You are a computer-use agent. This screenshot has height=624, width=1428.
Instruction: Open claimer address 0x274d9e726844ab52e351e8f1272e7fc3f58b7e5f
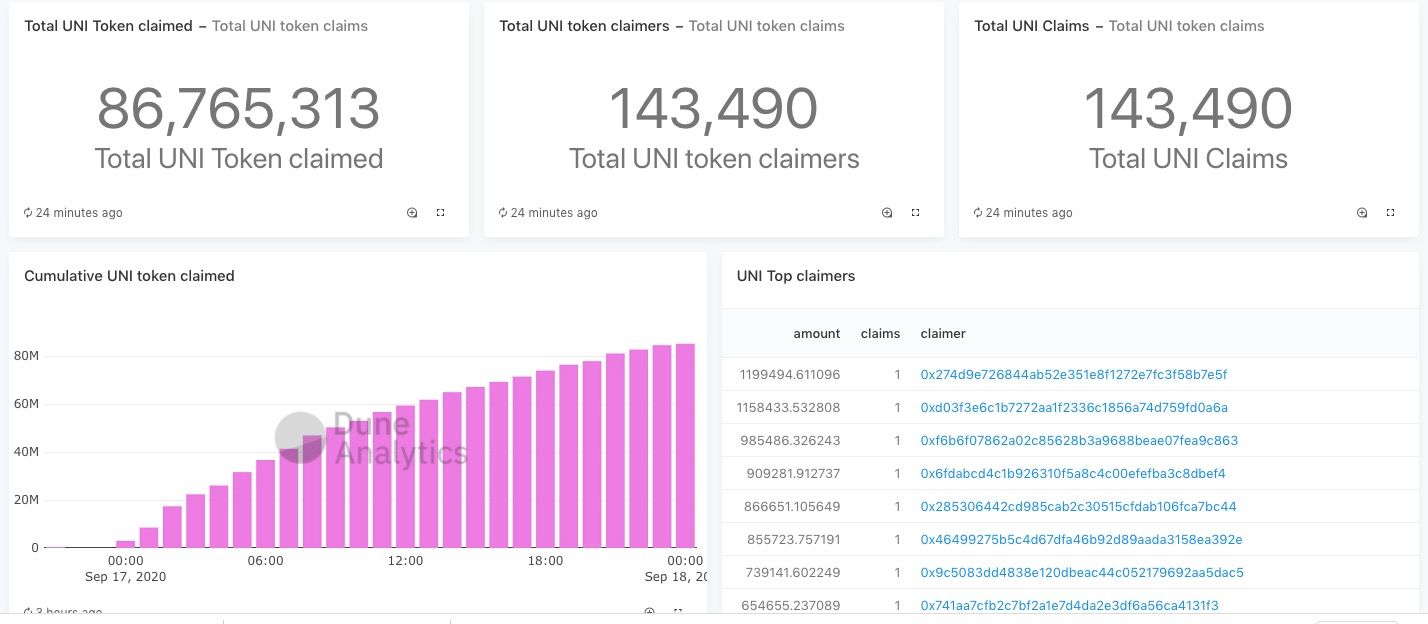click(x=1074, y=375)
